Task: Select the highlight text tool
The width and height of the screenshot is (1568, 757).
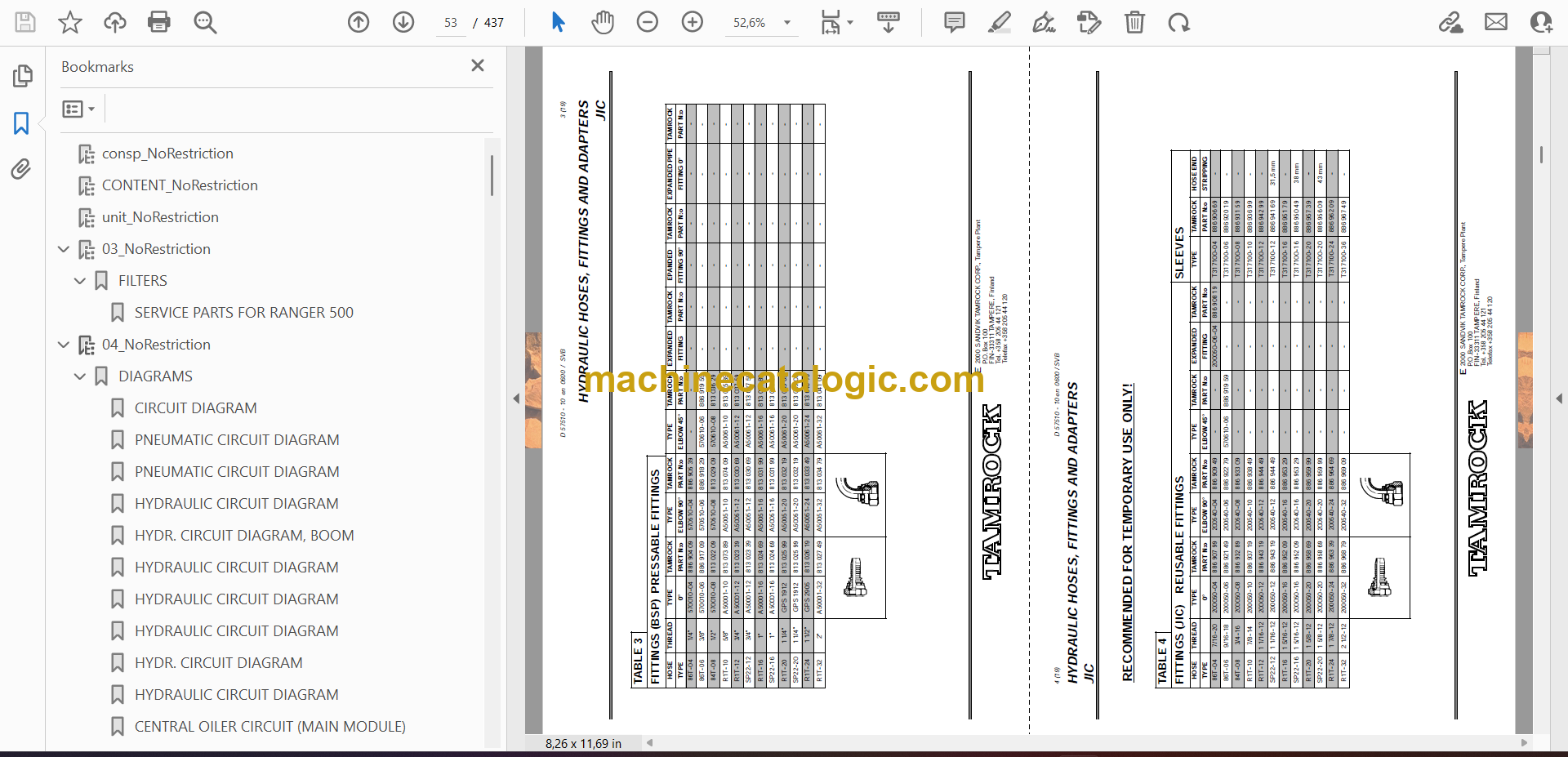Action: pos(999,22)
